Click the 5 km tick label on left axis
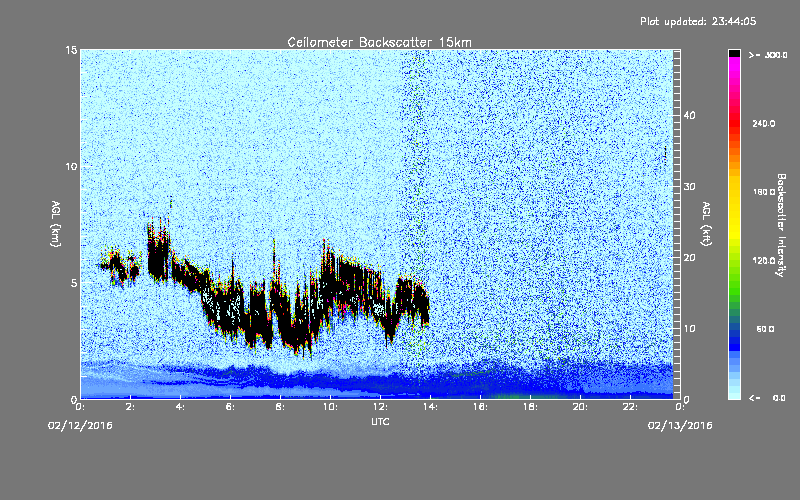 tap(74, 283)
